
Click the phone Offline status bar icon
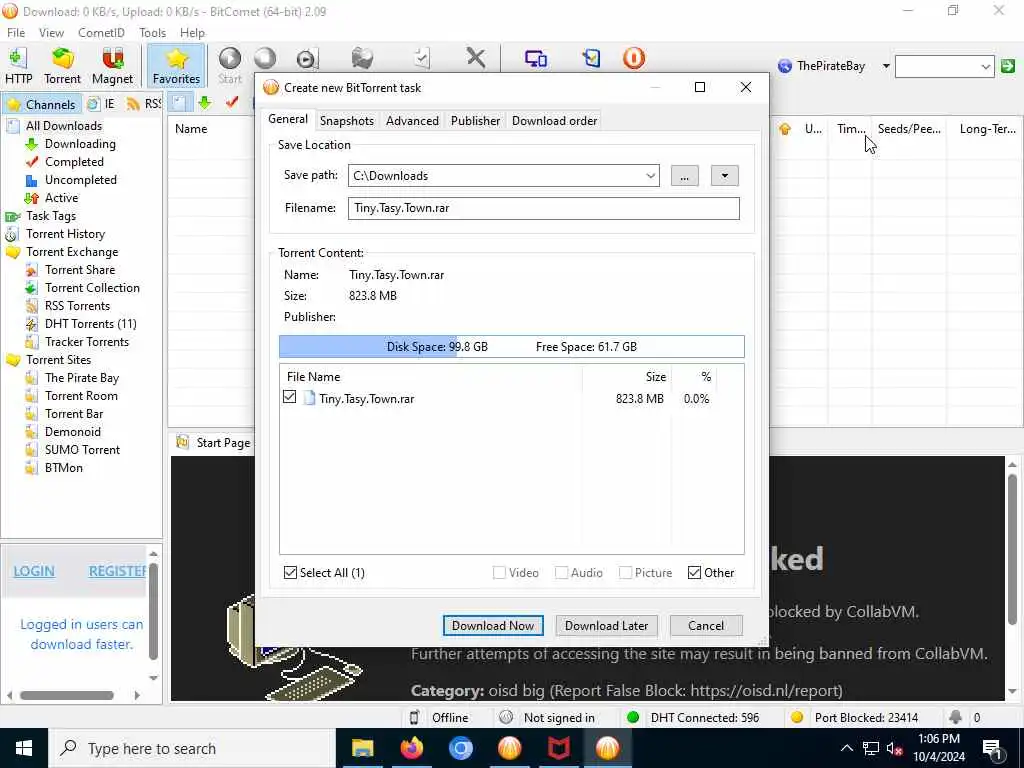(x=414, y=718)
